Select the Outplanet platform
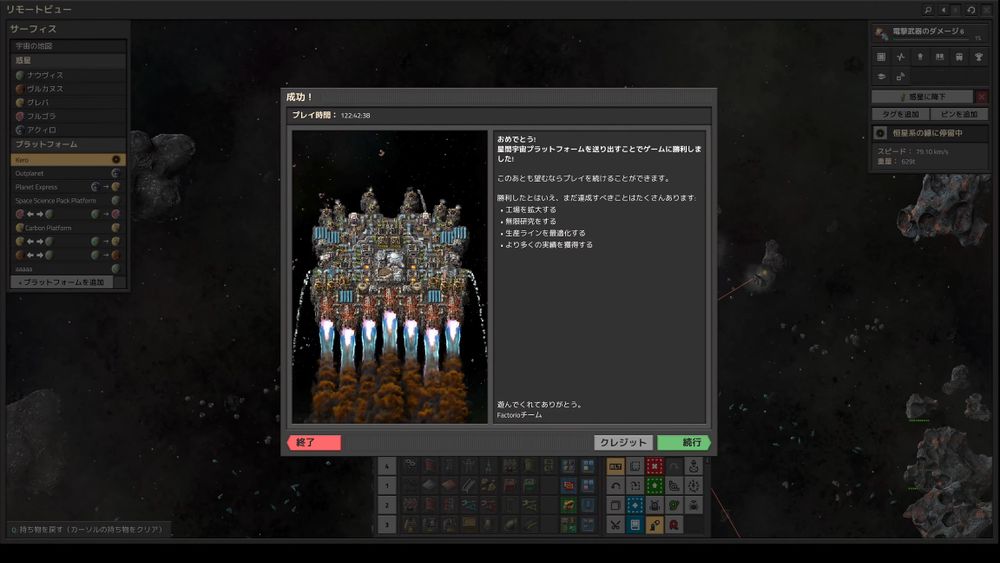Viewport: 1000px width, 563px height. click(x=68, y=173)
